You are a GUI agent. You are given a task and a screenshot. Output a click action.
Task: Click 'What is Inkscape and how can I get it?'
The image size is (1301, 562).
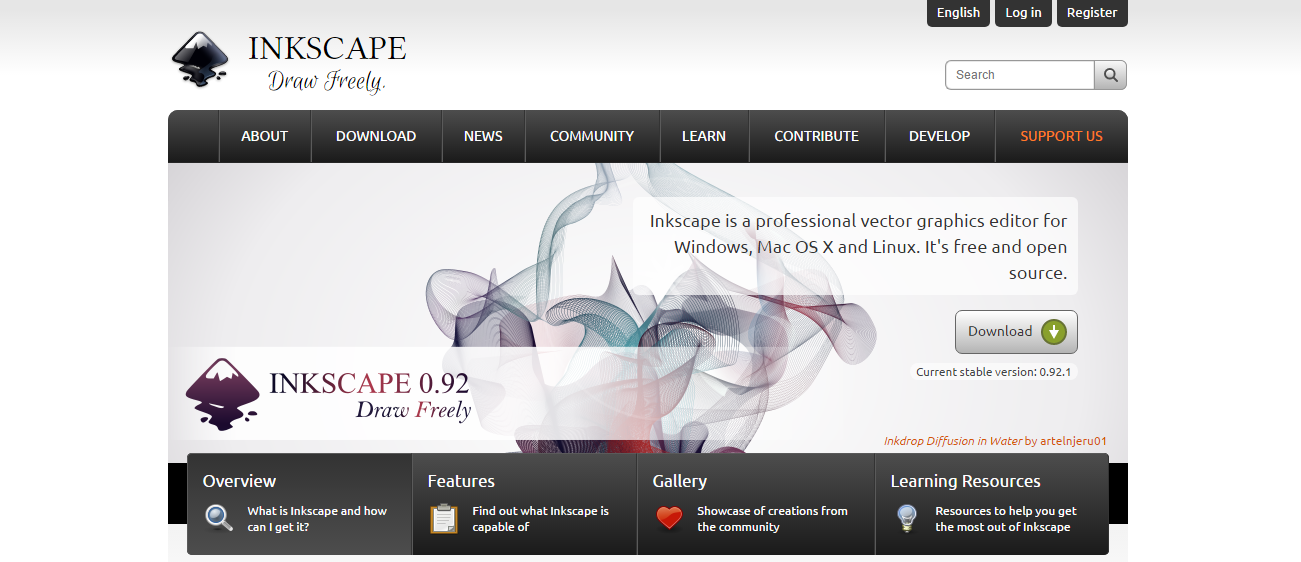point(317,519)
